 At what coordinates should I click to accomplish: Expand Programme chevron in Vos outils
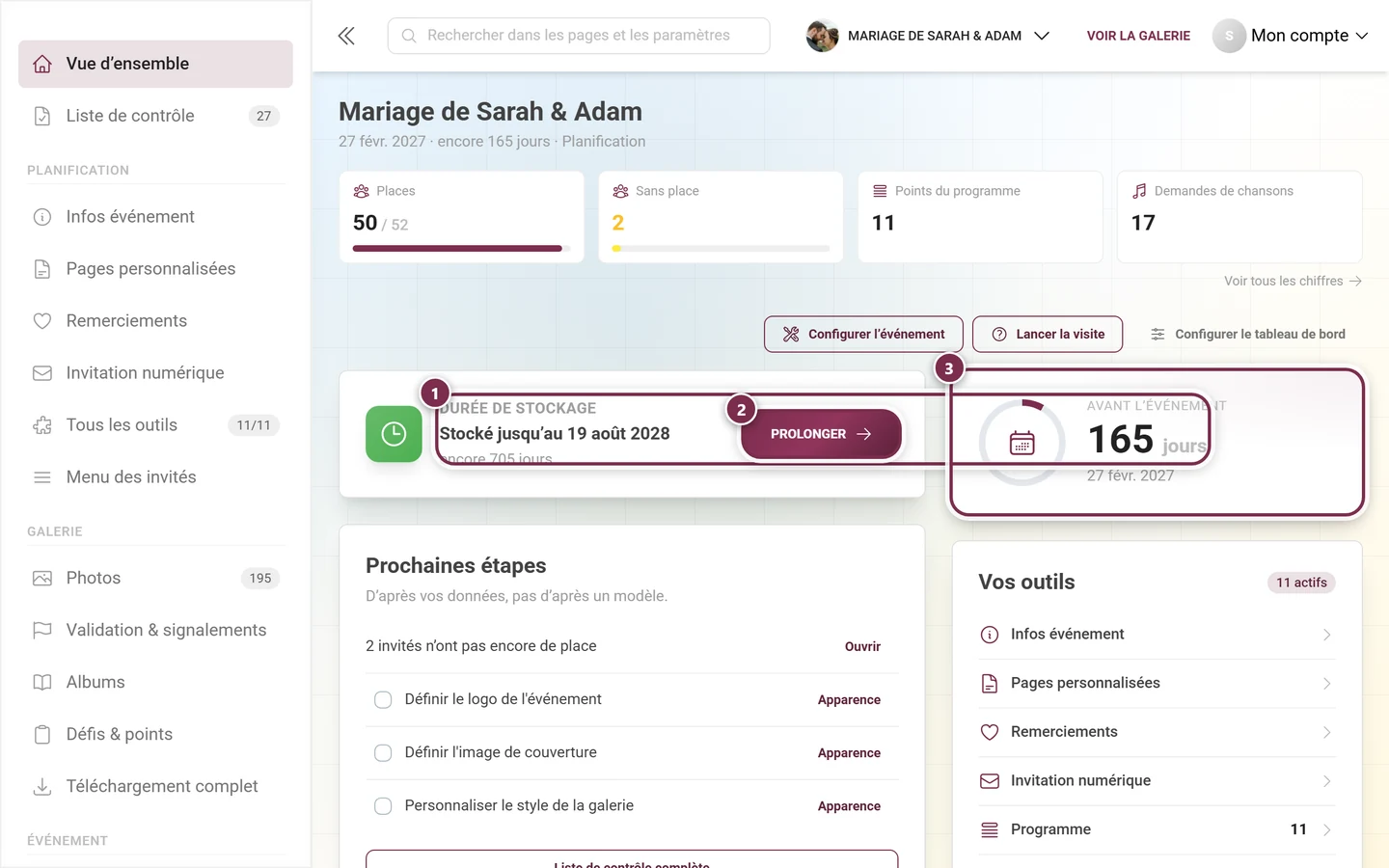point(1327,830)
